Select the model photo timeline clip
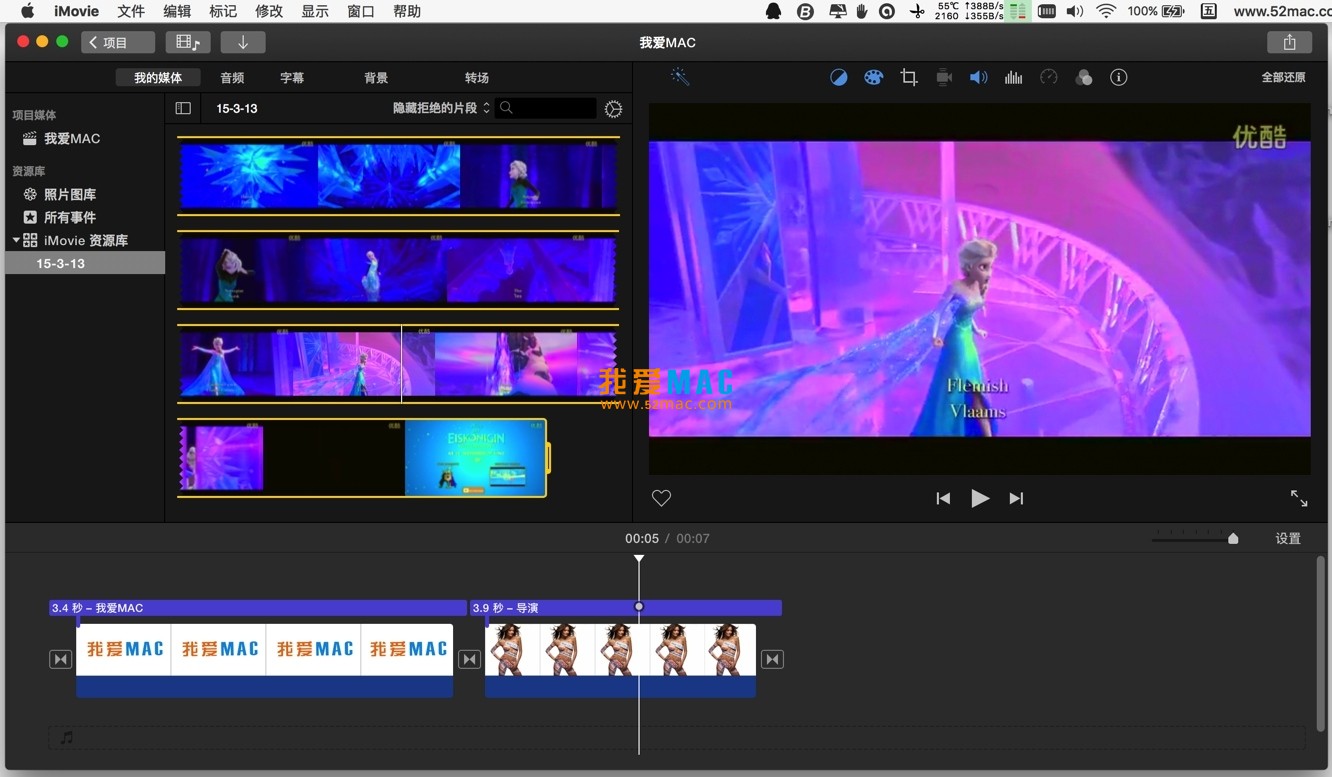Viewport: 1332px width, 777px height. point(620,659)
